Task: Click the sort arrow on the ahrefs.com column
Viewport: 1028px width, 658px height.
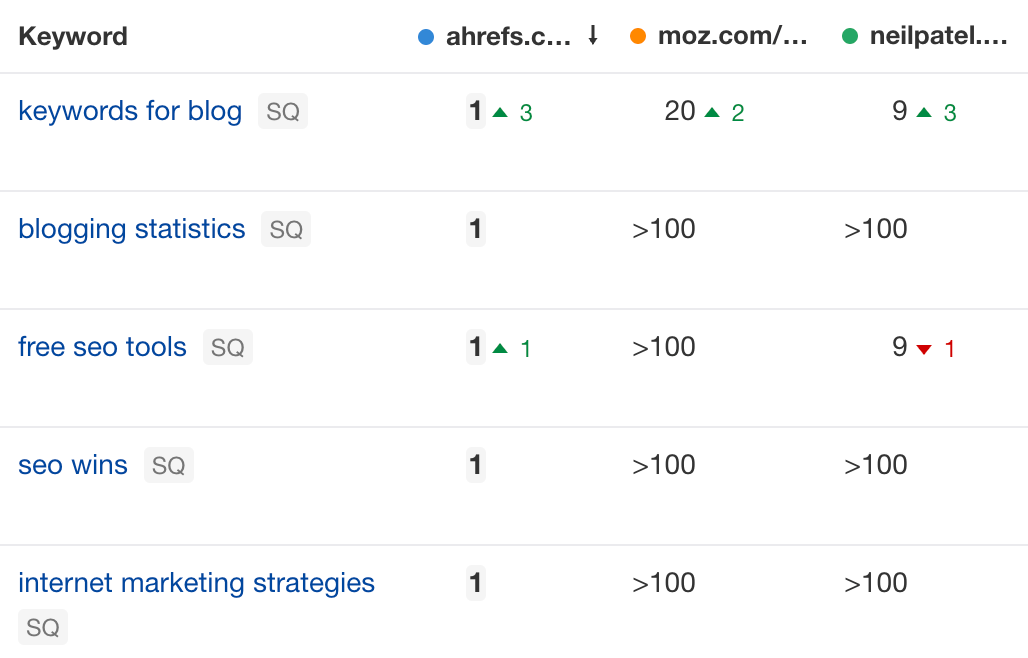Action: pos(592,35)
